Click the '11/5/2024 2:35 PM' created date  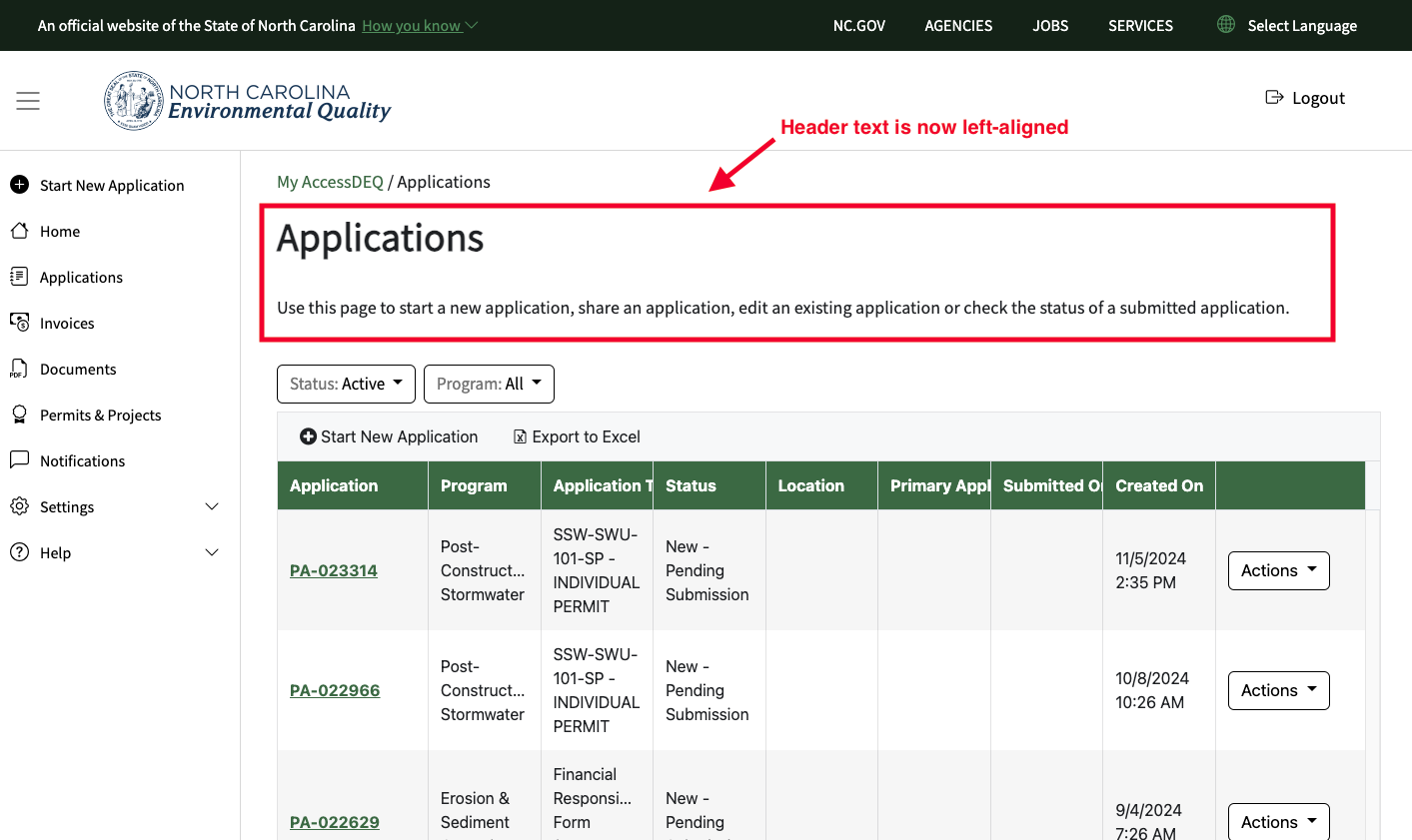point(1150,570)
